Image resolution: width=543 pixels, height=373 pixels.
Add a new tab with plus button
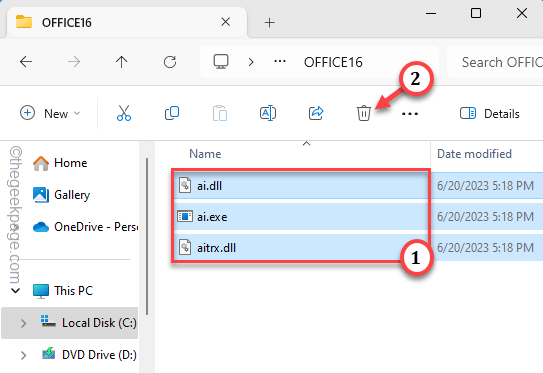click(269, 23)
